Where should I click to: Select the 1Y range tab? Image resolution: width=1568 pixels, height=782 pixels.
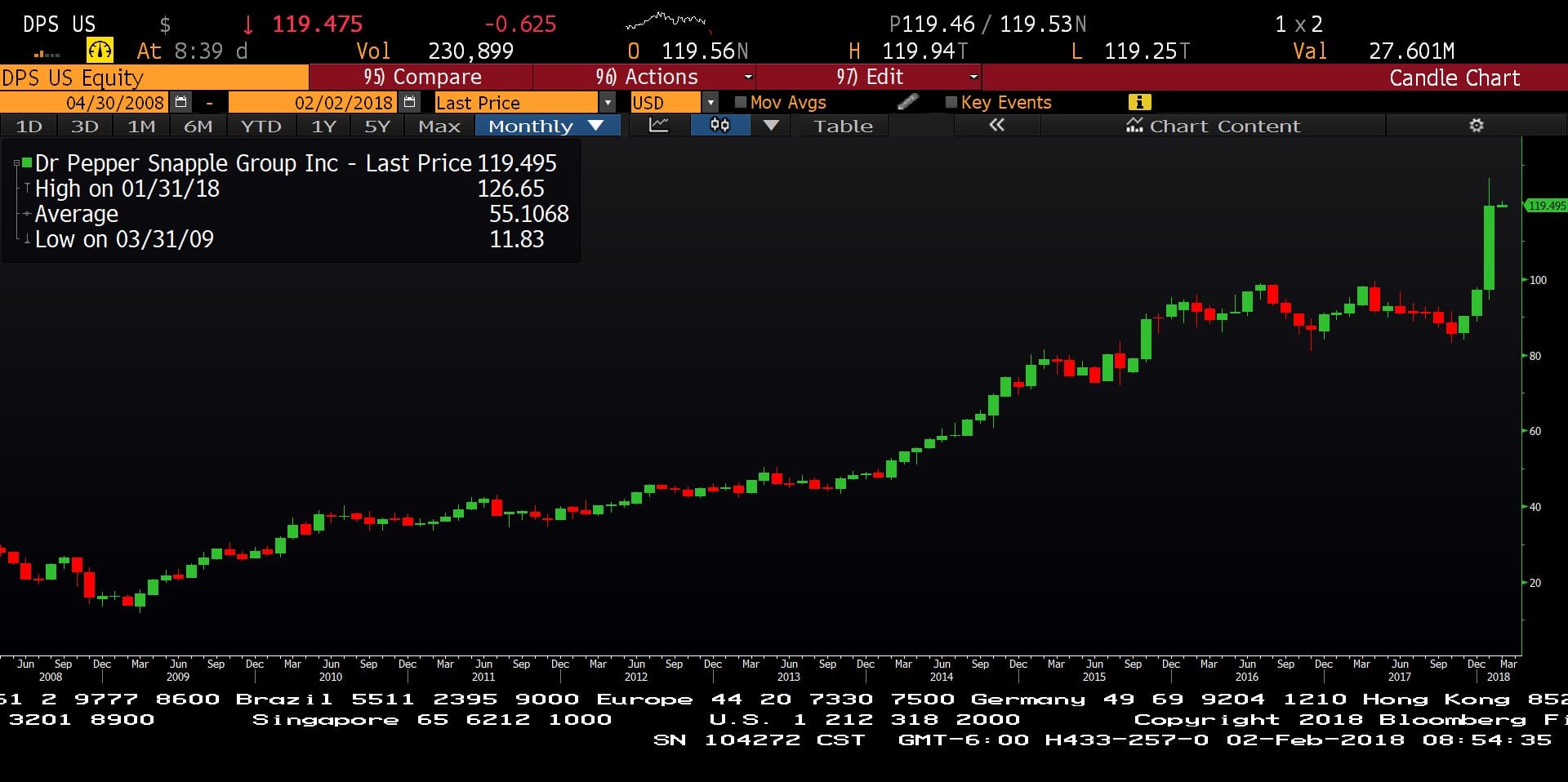pyautogui.click(x=323, y=126)
